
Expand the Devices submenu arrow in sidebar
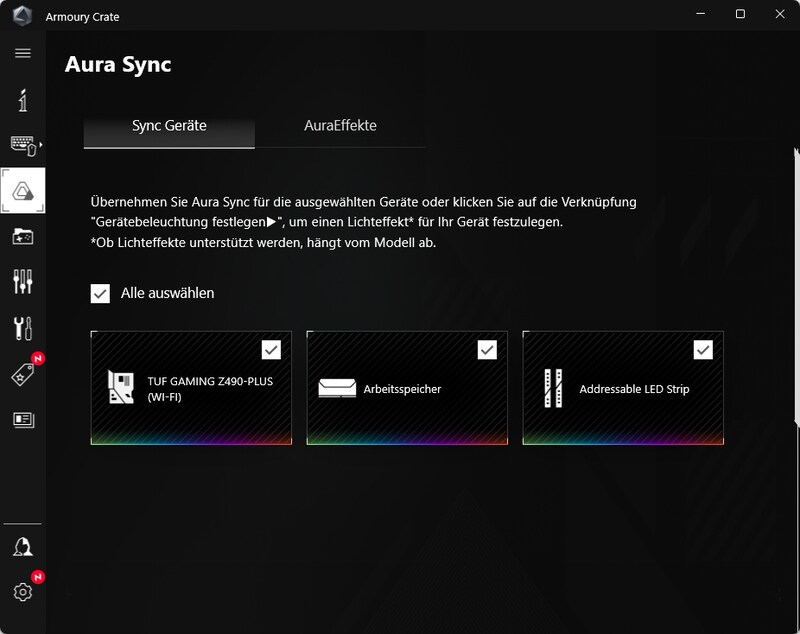[x=41, y=146]
